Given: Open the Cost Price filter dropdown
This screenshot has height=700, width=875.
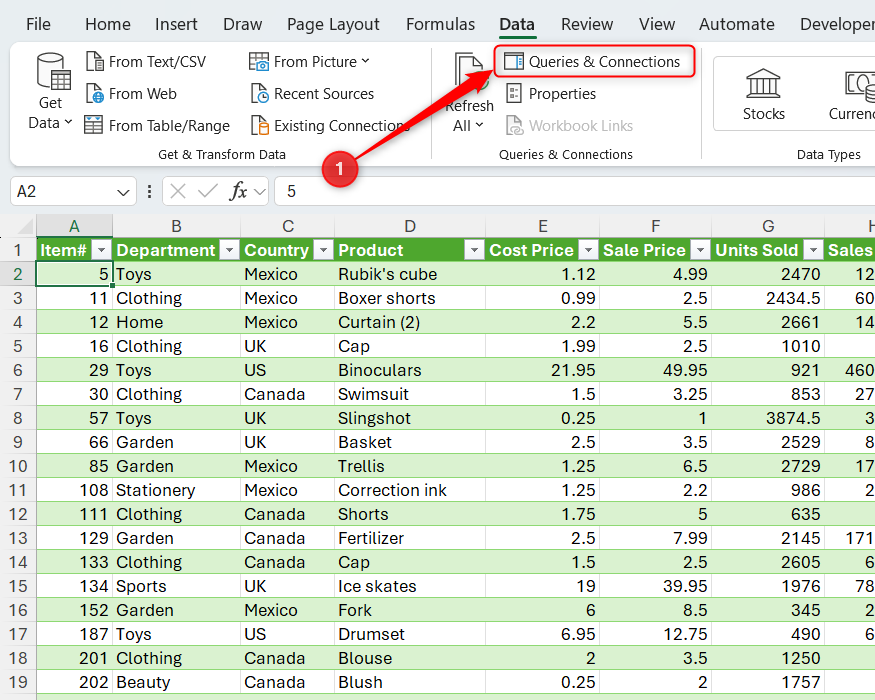Looking at the screenshot, I should [x=588, y=250].
